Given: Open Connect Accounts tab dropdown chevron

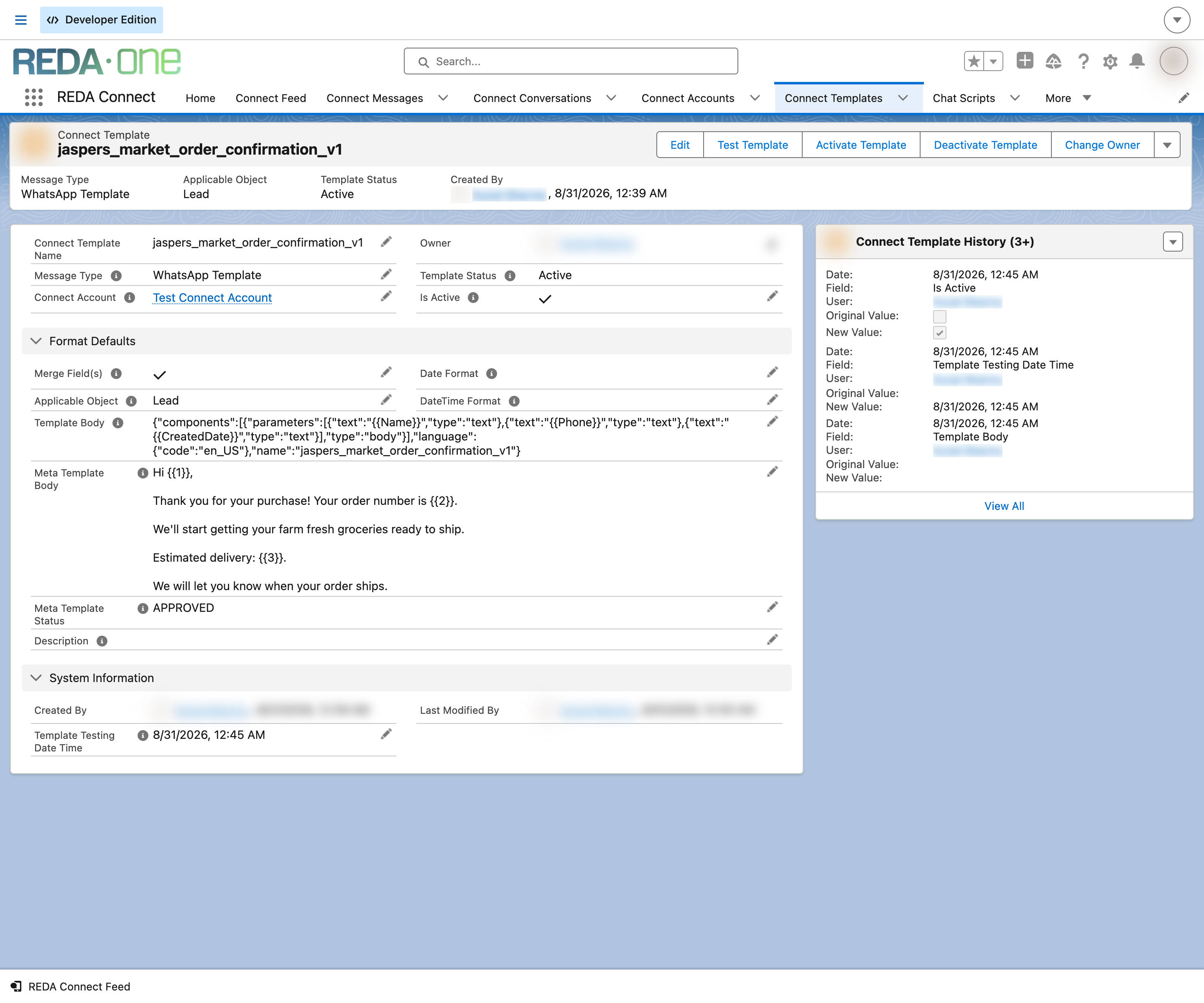Looking at the screenshot, I should 755,98.
